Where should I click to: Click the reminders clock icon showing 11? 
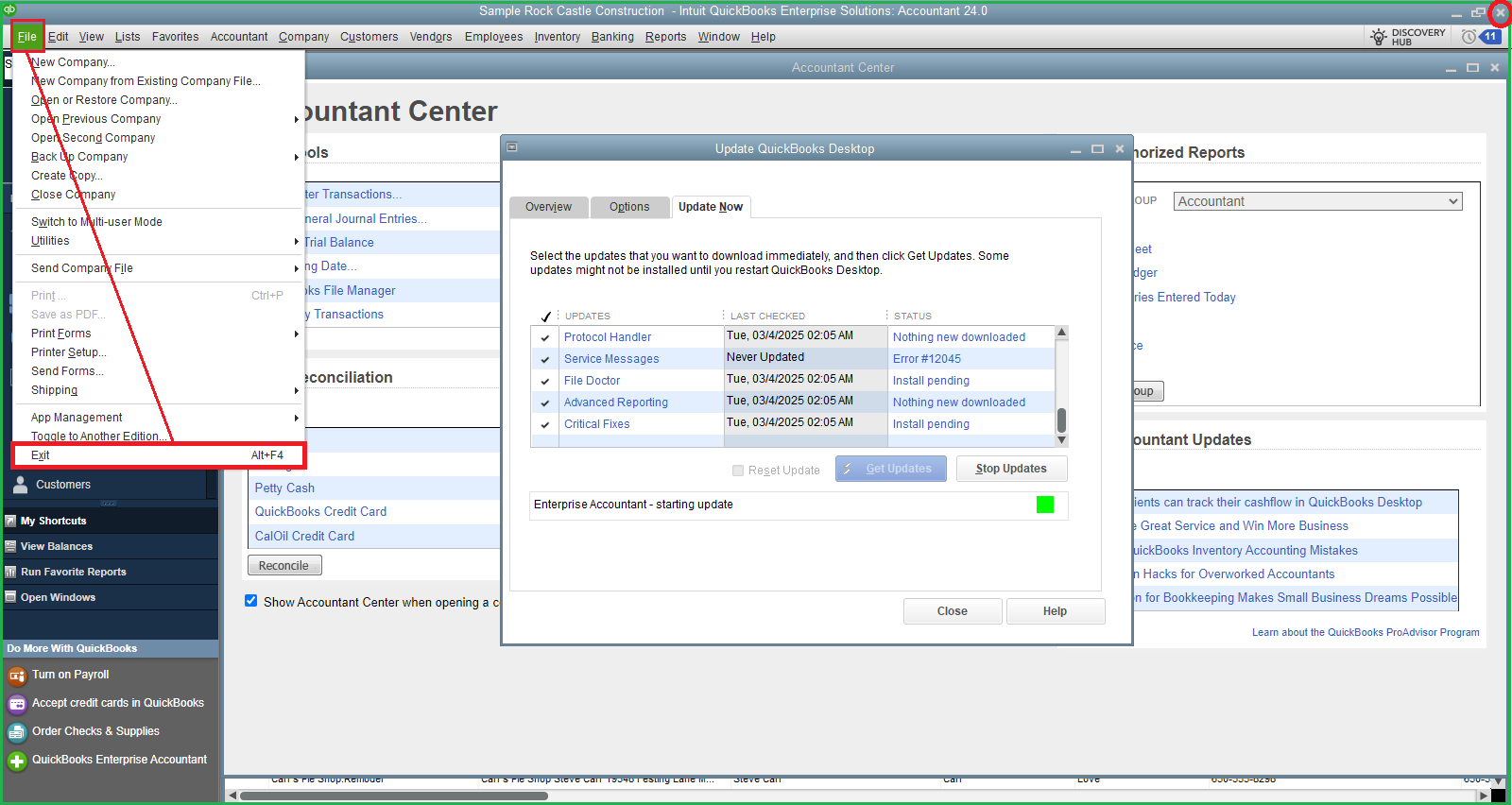click(1469, 37)
